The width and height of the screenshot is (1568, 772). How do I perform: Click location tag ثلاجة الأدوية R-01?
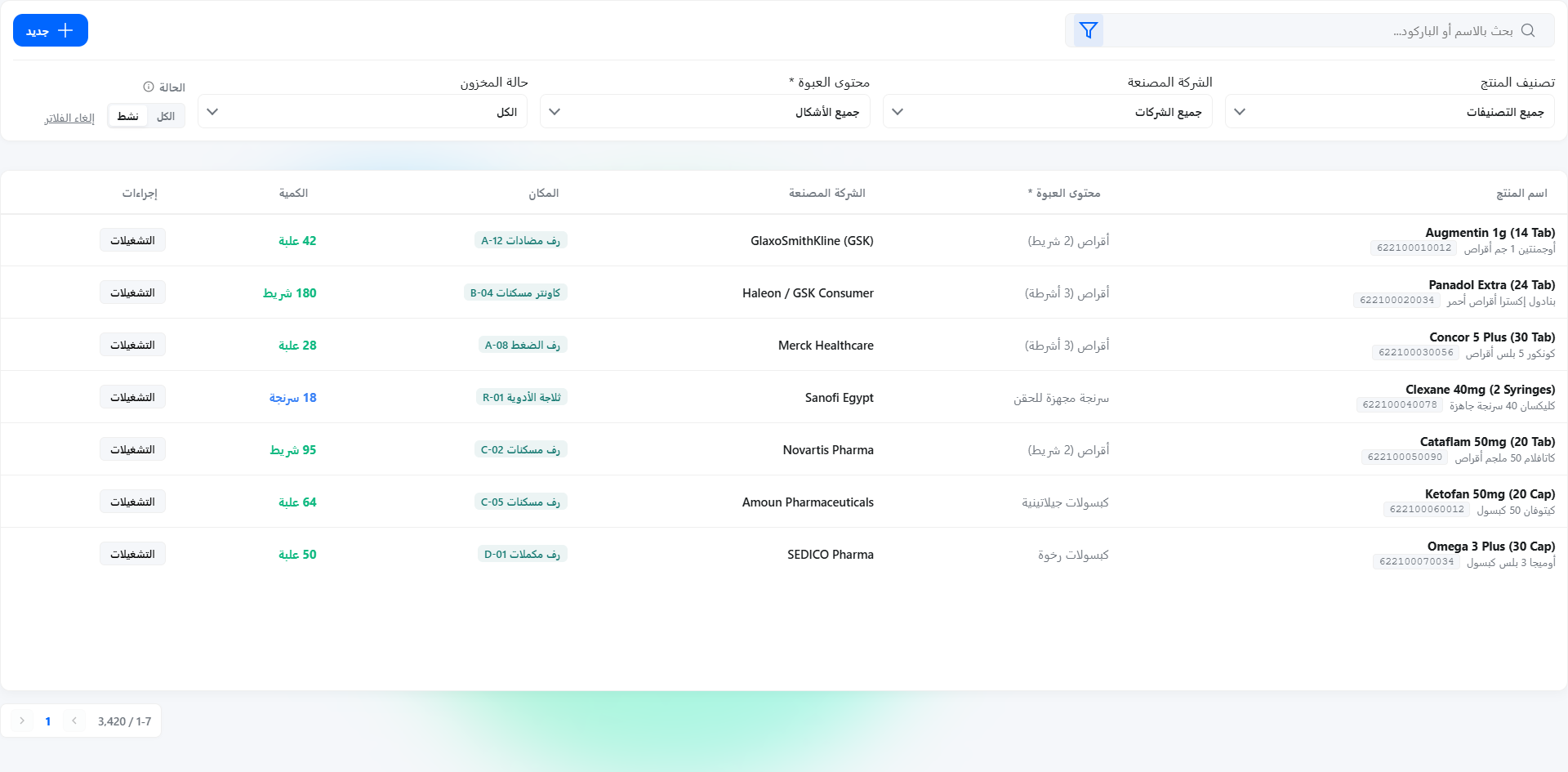click(x=521, y=397)
